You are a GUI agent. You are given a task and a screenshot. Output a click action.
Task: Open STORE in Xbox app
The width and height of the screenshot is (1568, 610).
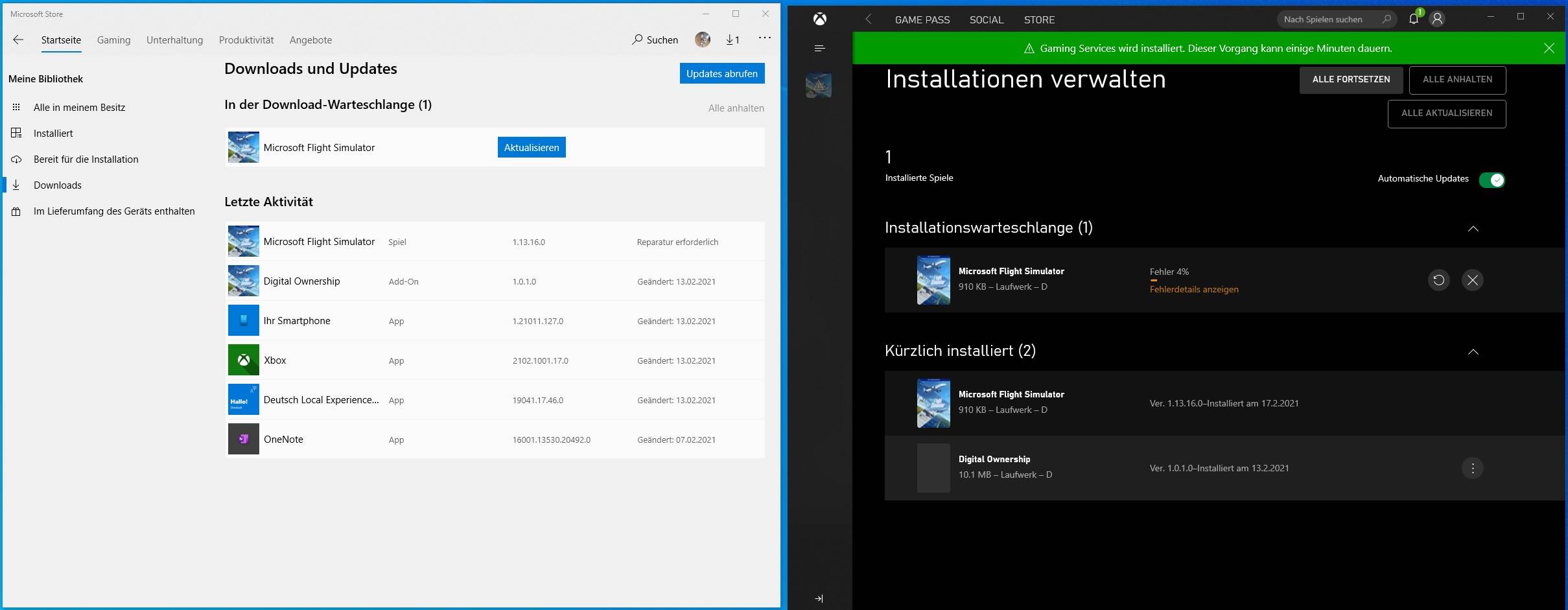point(1039,20)
